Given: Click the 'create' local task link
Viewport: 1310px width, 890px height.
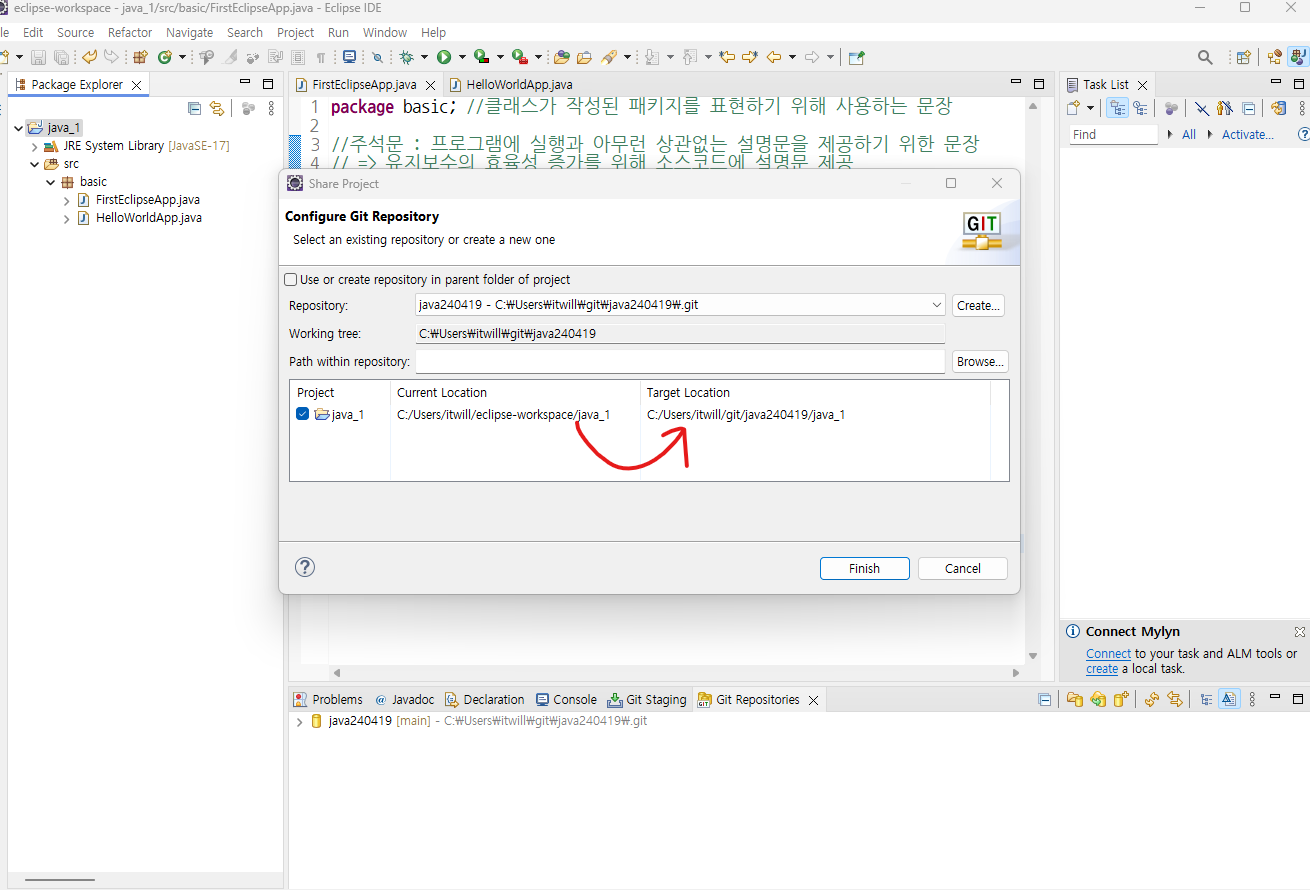Looking at the screenshot, I should click(x=1102, y=669).
